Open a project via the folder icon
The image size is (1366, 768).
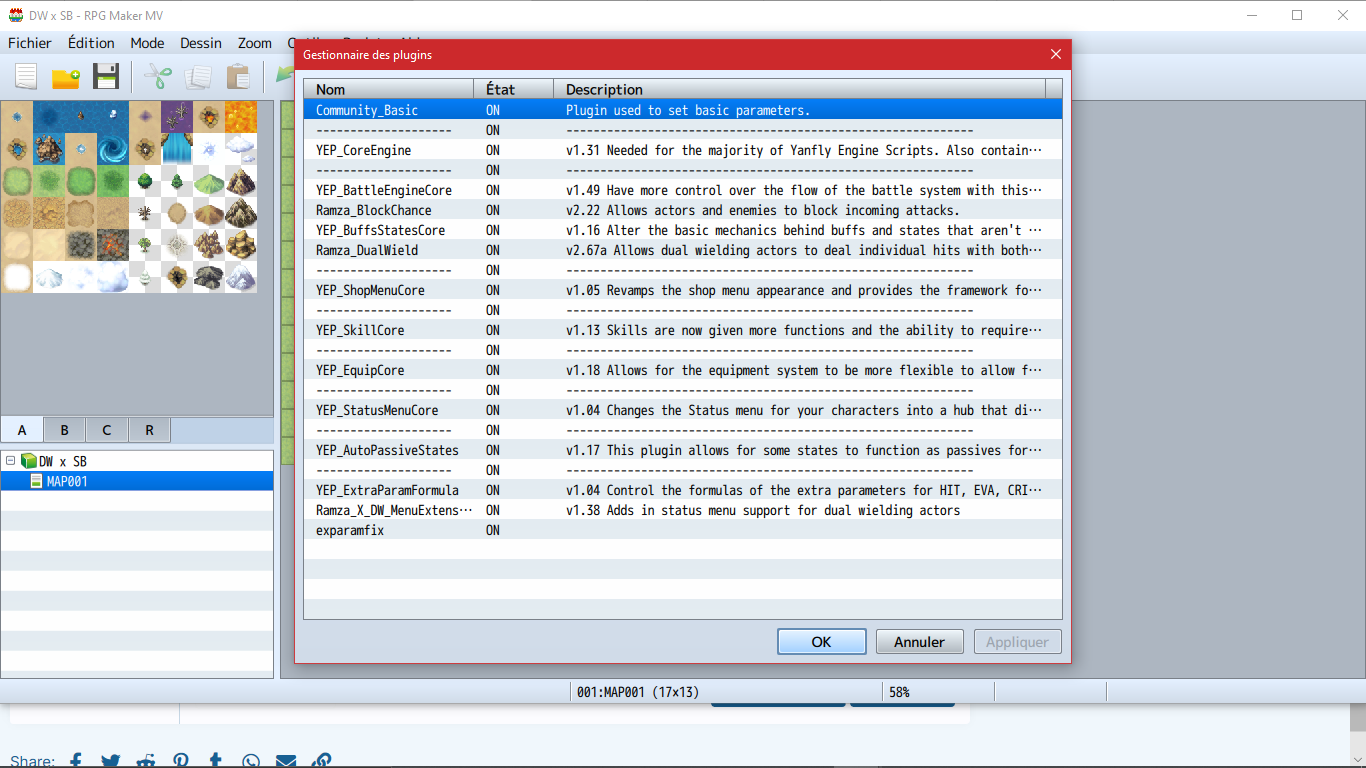[66, 76]
